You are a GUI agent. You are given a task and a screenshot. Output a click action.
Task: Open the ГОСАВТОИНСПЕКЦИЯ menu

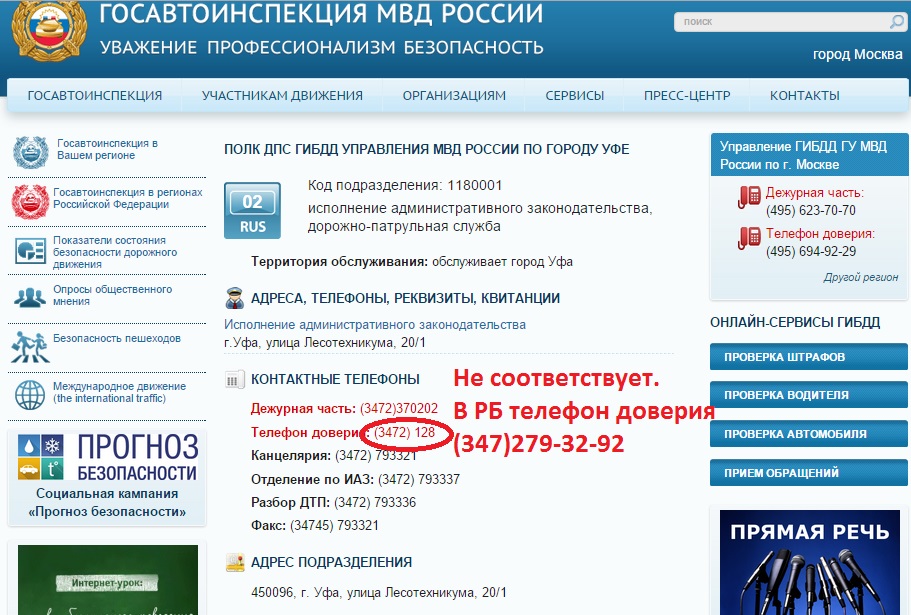tap(95, 95)
